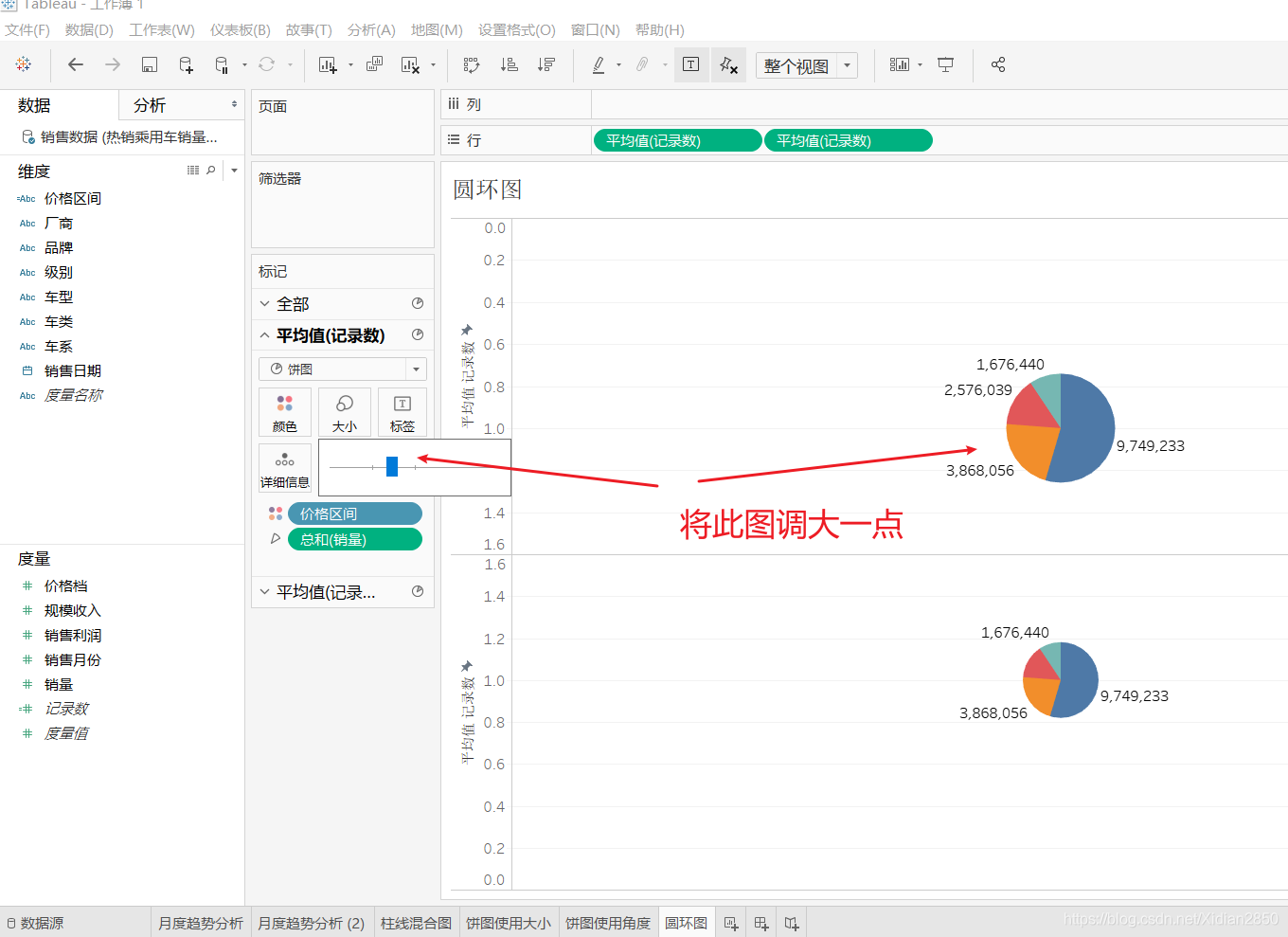Click the view data grid icon in 维度
The width and height of the screenshot is (1288, 937).
(193, 171)
